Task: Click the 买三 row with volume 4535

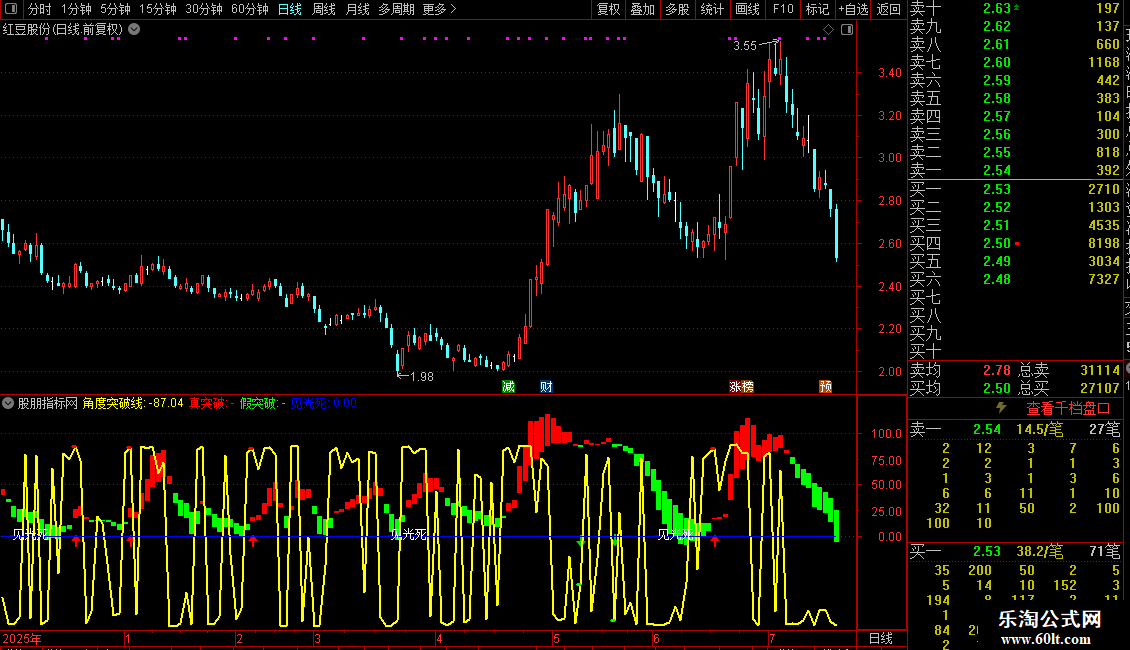Action: 1015,225
